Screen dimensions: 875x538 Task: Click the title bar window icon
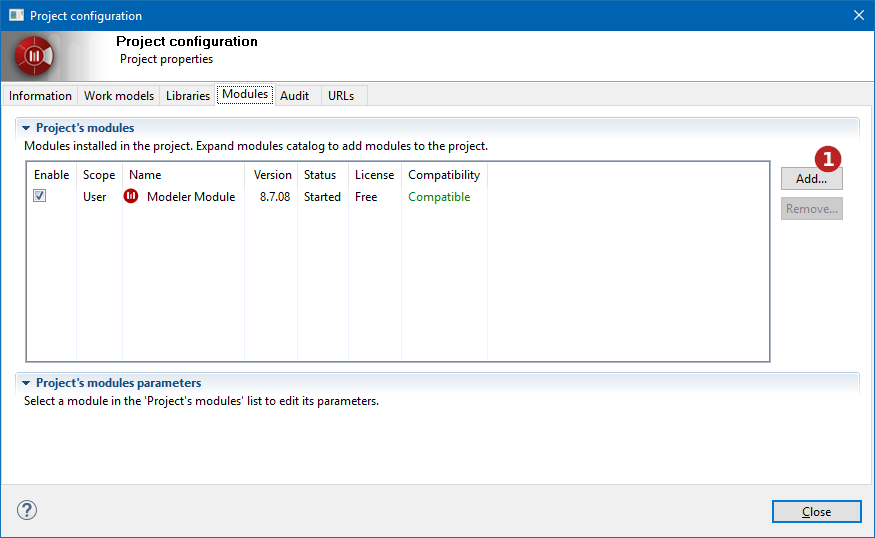click(17, 15)
